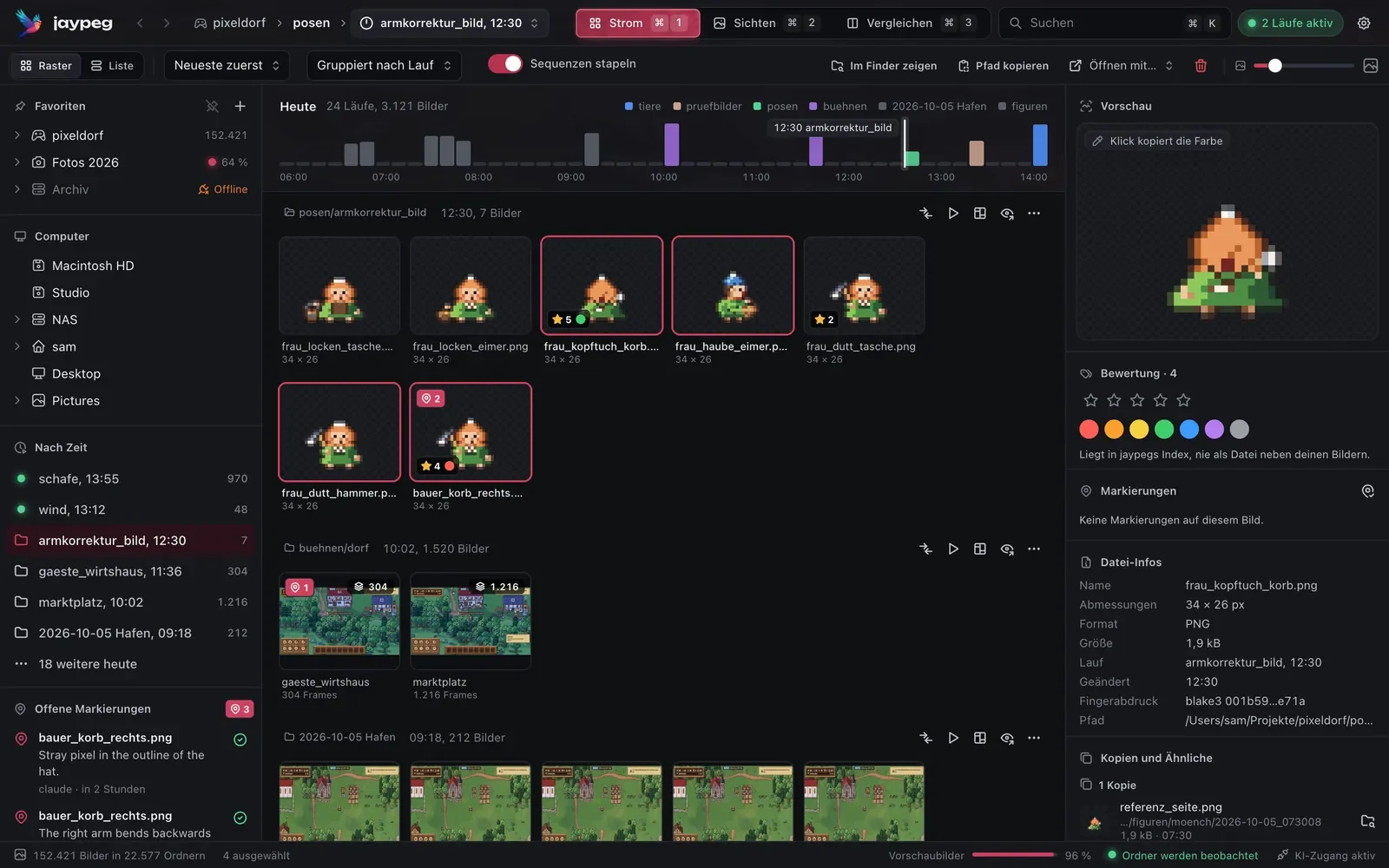Switch to Liste view
This screenshot has height=868, width=1389.
coord(113,65)
